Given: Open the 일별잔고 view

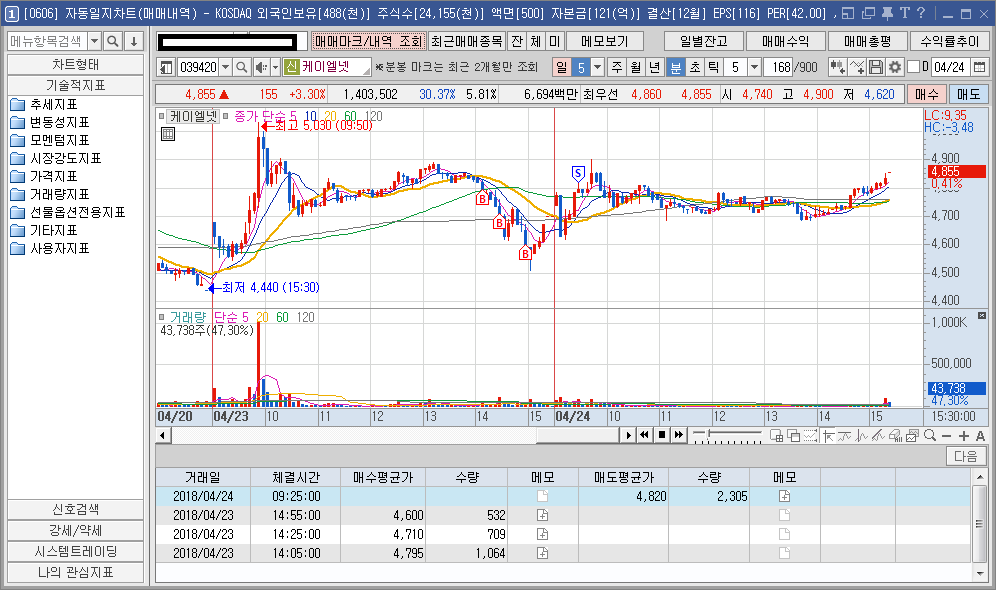Looking at the screenshot, I should pos(704,41).
